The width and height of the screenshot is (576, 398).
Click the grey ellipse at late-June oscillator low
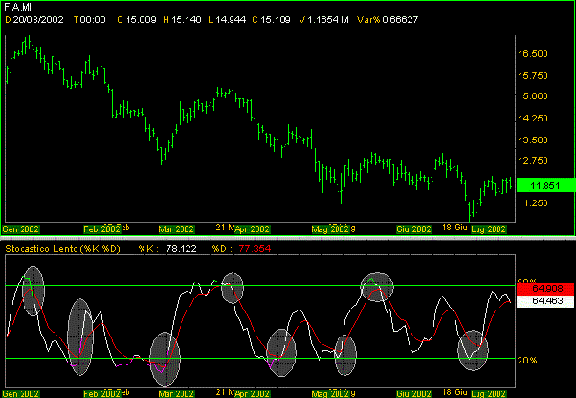[x=473, y=350]
